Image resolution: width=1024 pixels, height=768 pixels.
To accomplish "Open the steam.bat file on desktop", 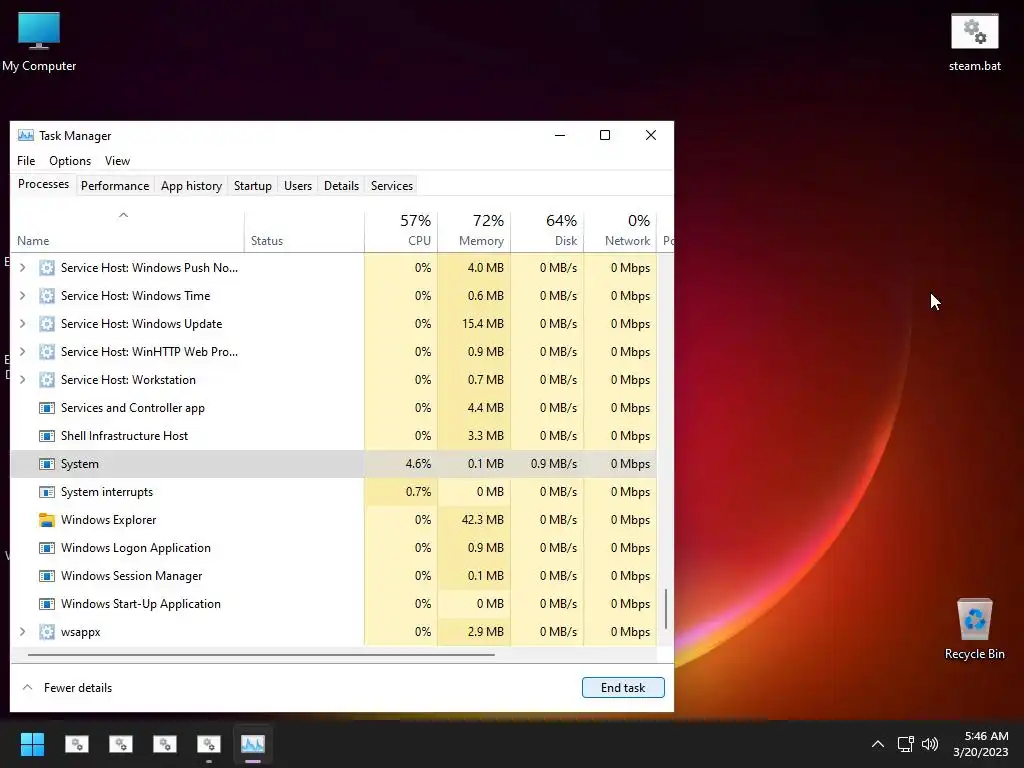I will click(x=974, y=41).
